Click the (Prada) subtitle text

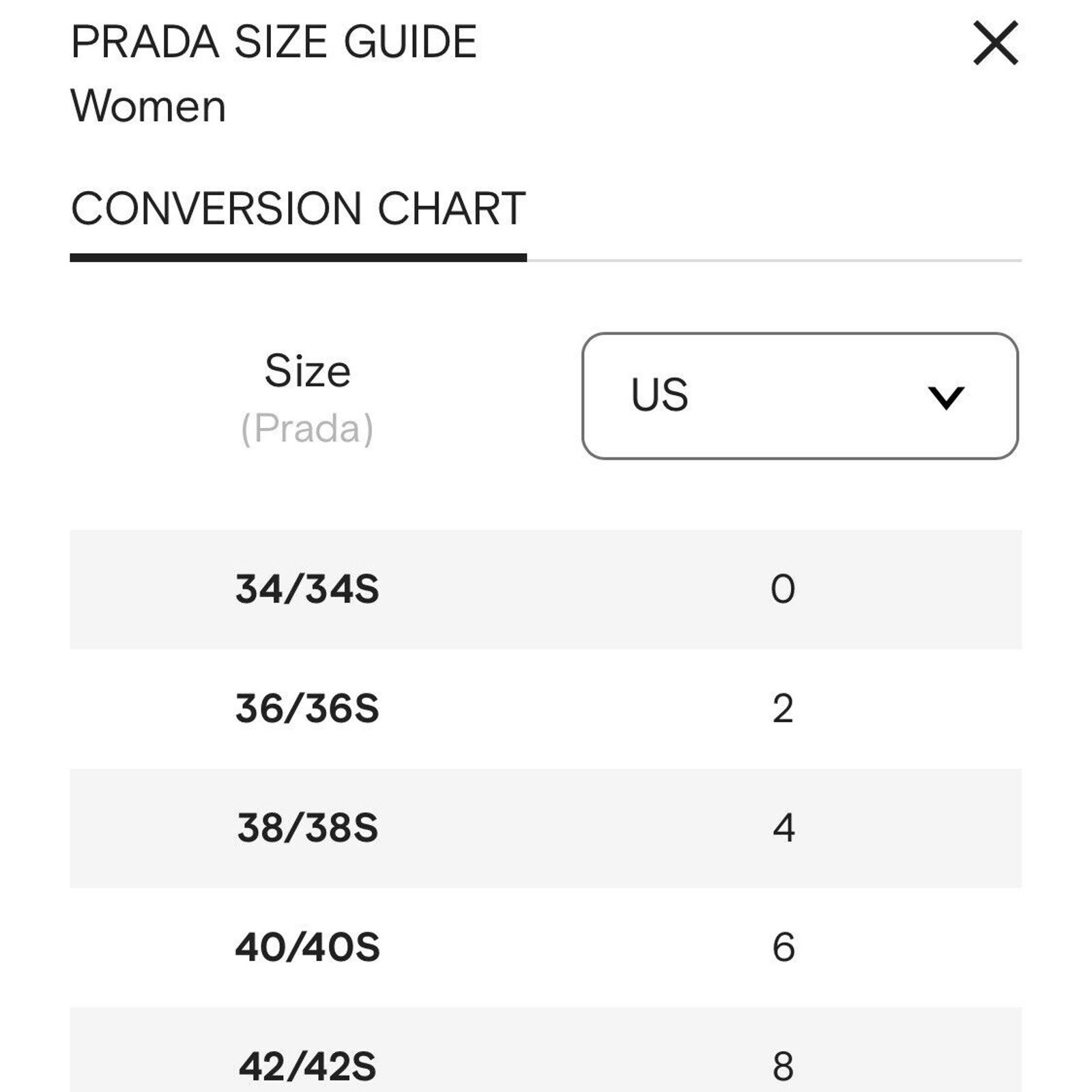point(307,429)
